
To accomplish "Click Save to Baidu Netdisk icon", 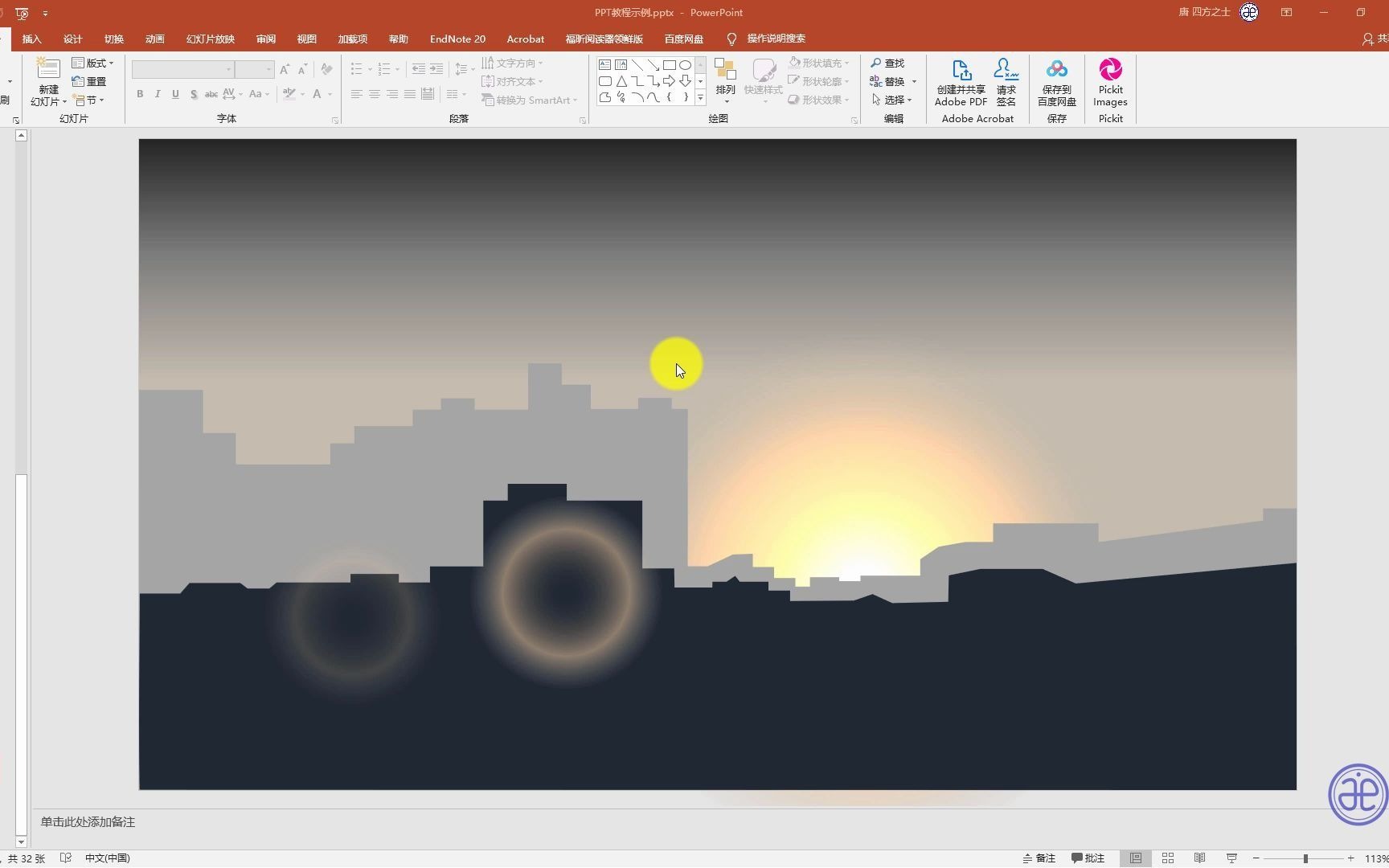I will click(1056, 70).
